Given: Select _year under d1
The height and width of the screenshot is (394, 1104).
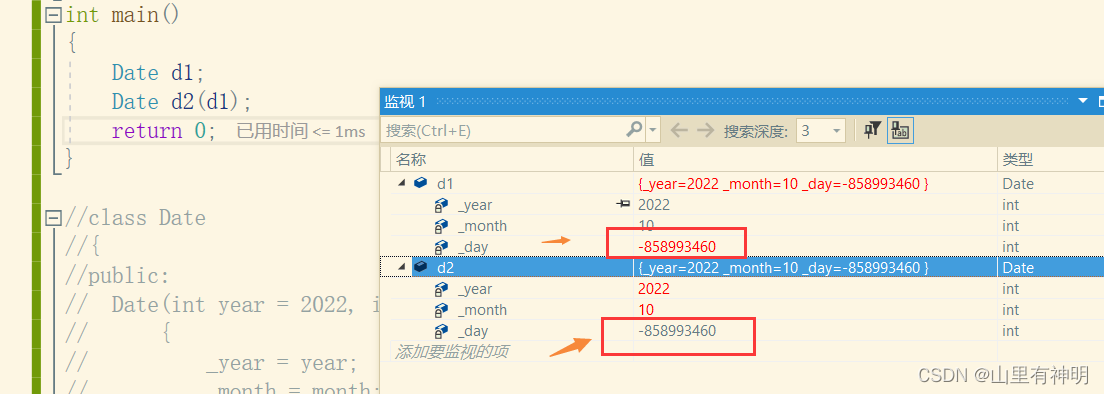Looking at the screenshot, I should 475,205.
